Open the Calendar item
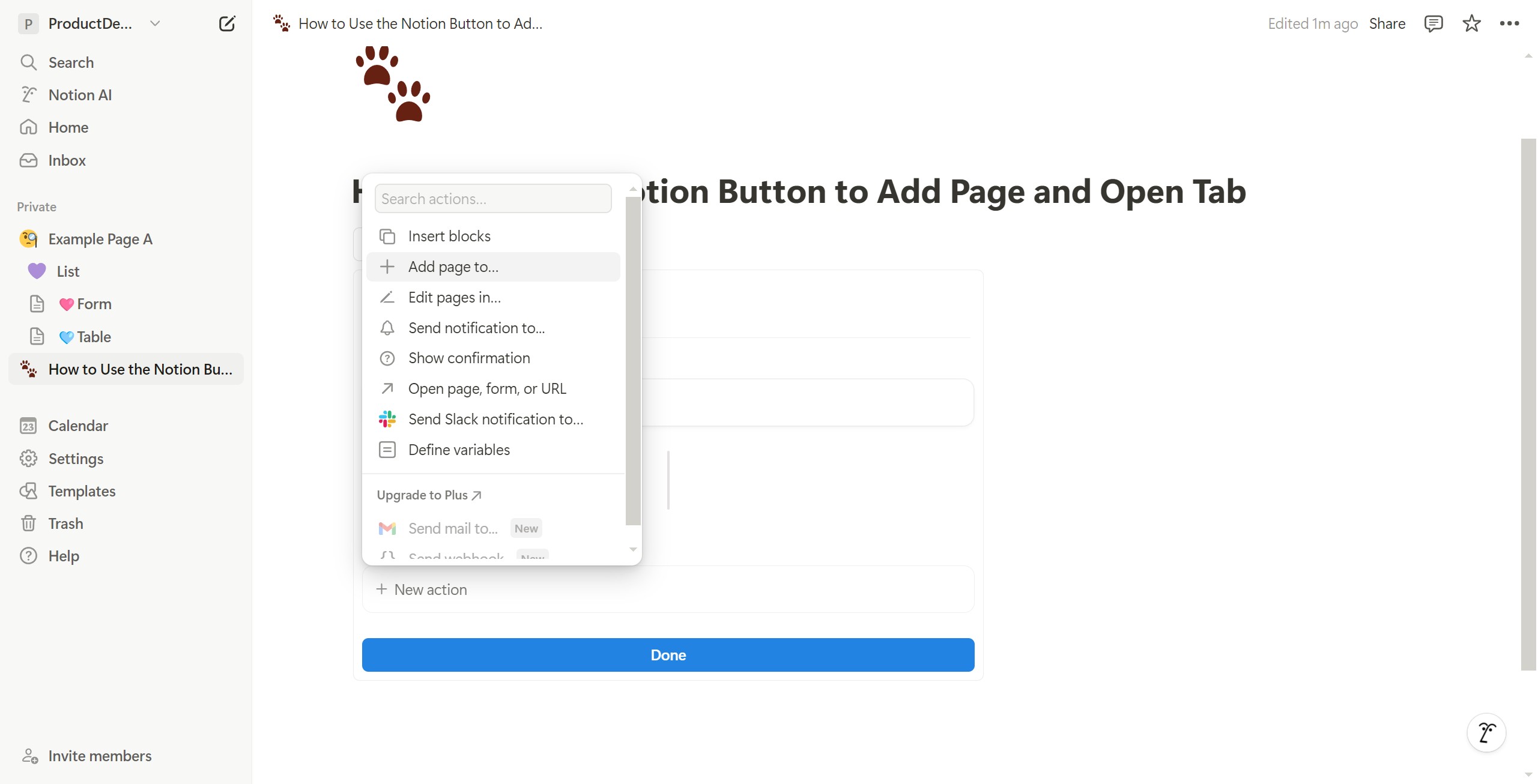1538x784 pixels. coord(126,426)
